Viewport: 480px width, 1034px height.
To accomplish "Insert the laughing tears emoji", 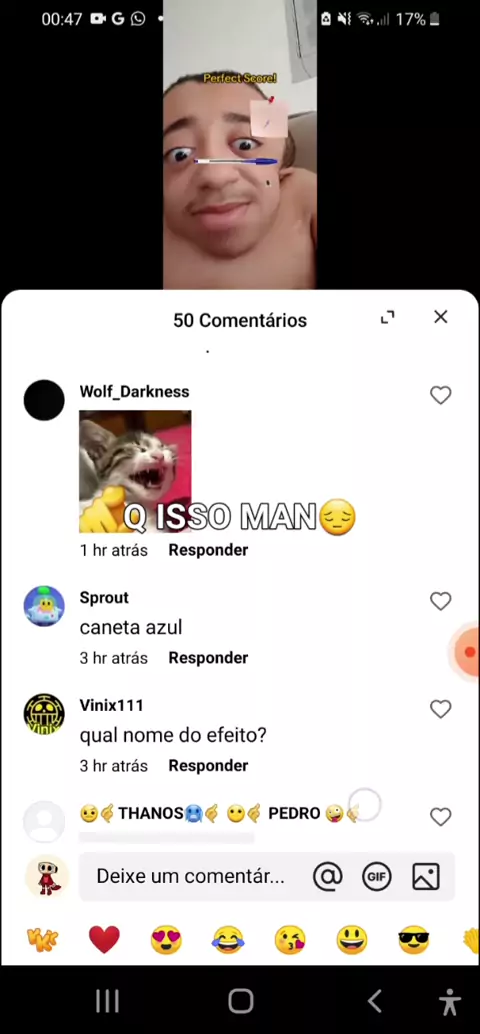I will point(228,940).
